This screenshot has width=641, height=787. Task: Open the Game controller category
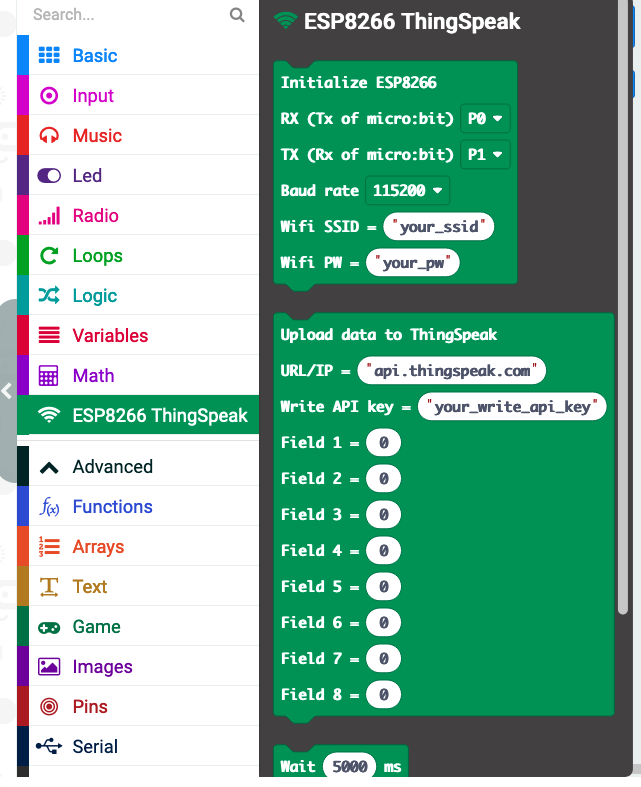click(x=49, y=627)
